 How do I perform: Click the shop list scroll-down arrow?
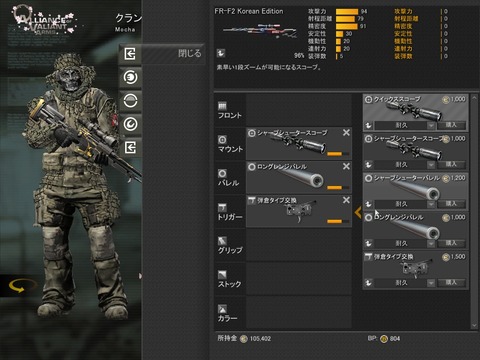point(474,325)
